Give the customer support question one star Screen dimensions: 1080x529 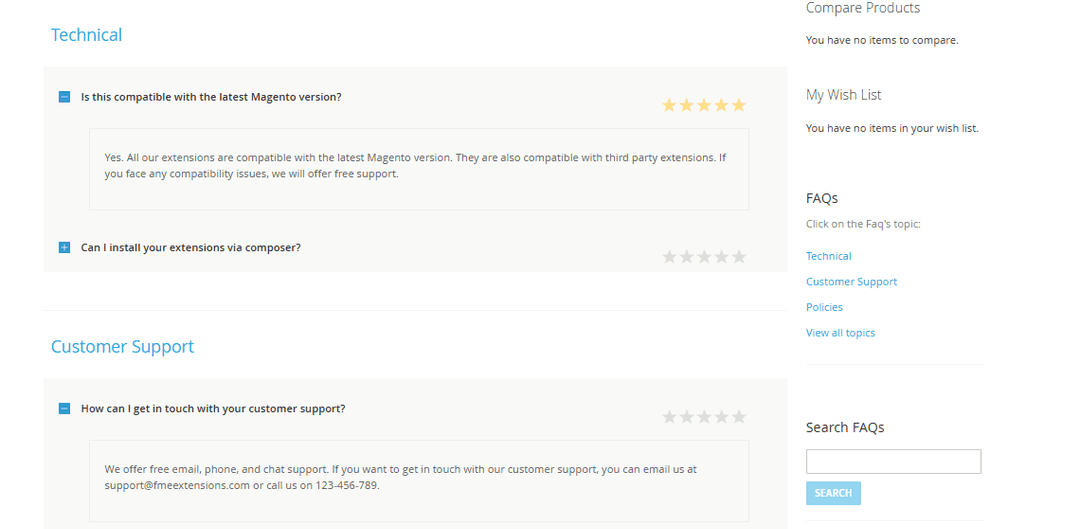click(669, 417)
